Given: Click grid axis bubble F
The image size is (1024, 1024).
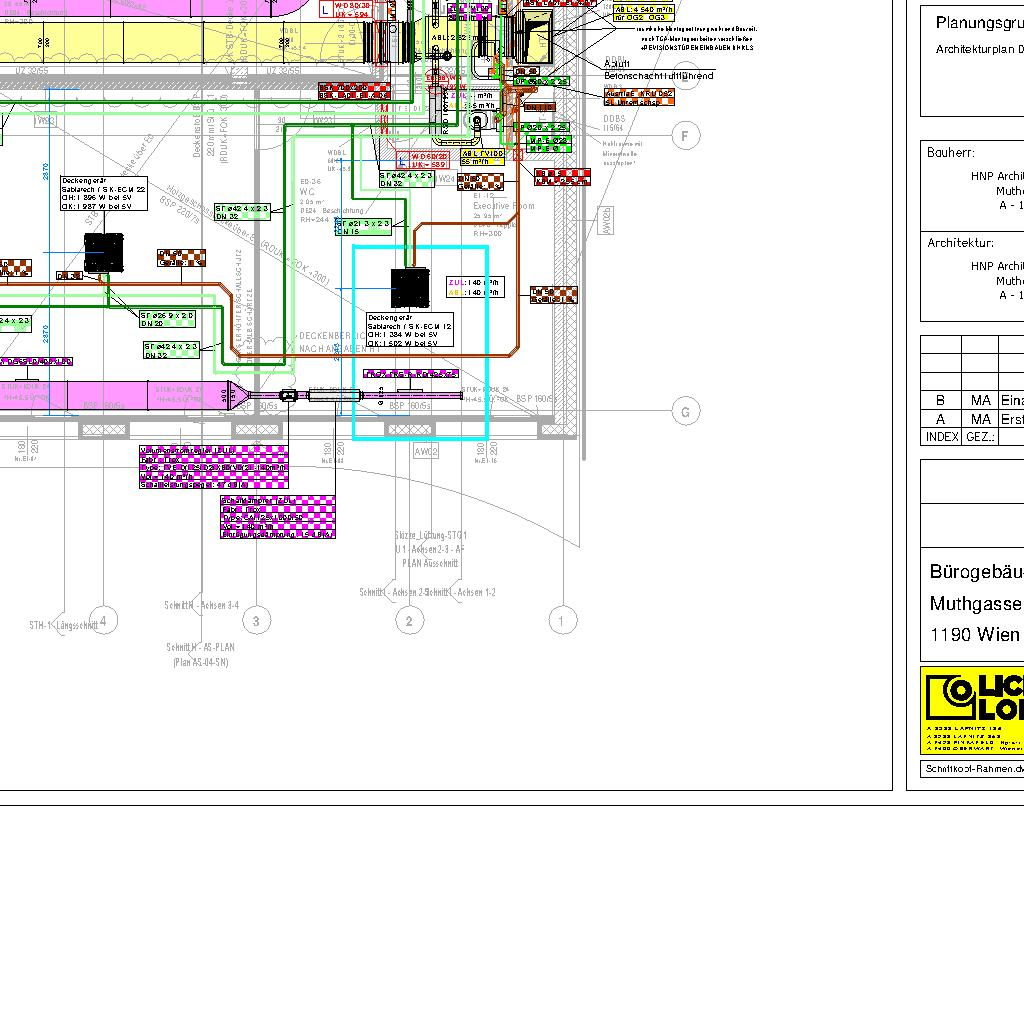Looking at the screenshot, I should pos(685,136).
